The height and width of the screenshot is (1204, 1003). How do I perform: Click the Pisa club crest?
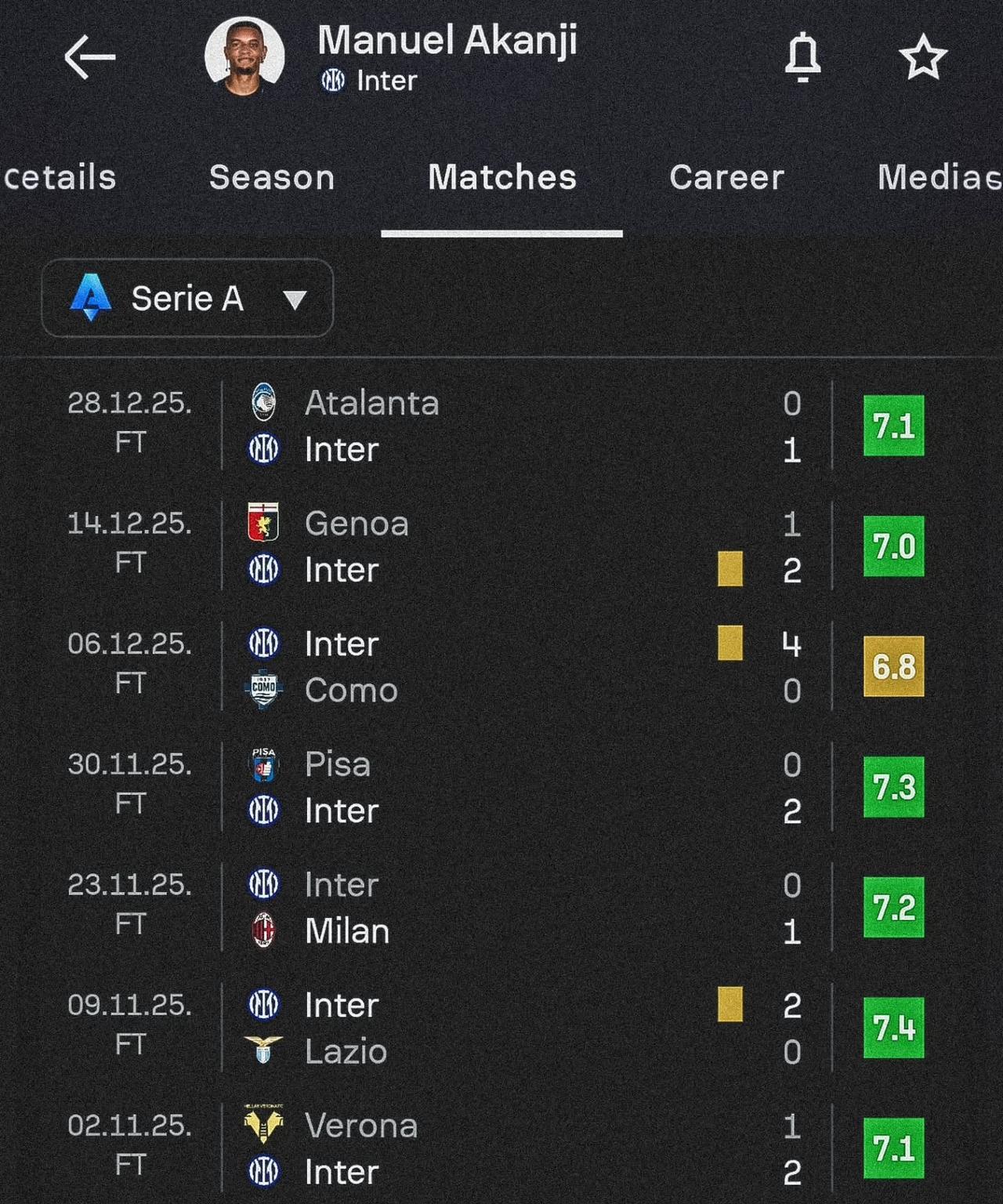click(264, 763)
